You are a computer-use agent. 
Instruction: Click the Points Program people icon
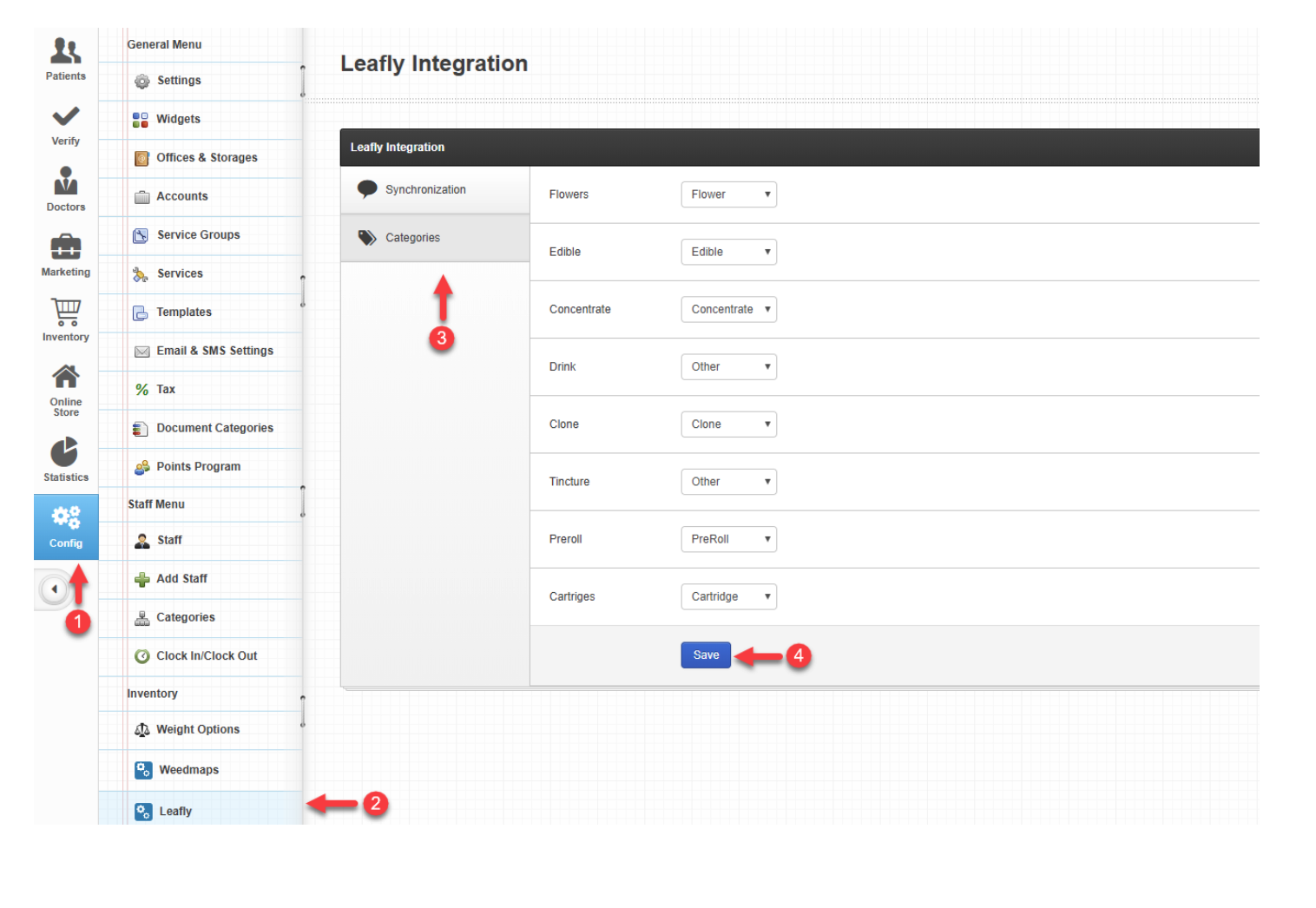(x=142, y=467)
